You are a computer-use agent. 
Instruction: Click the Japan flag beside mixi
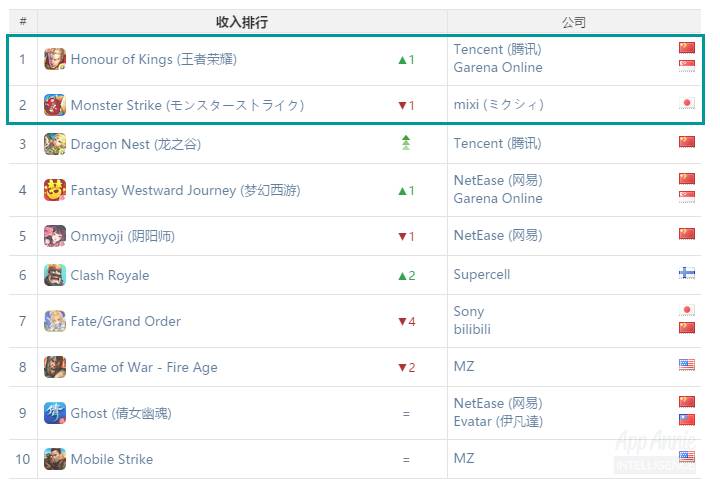point(686,103)
